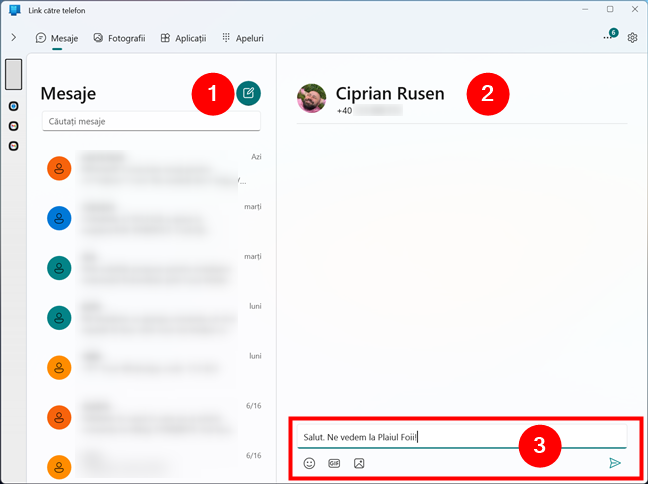
Task: Click the message text box with "Salut"
Action: (462, 437)
